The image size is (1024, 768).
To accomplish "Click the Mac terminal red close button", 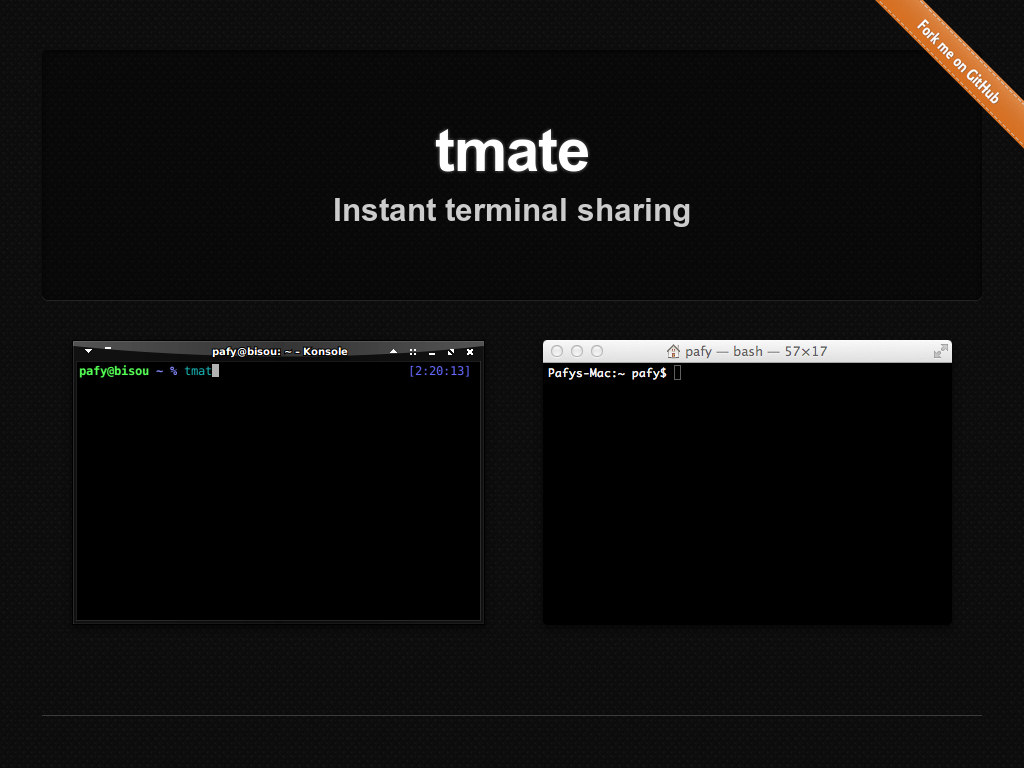I will [x=557, y=351].
